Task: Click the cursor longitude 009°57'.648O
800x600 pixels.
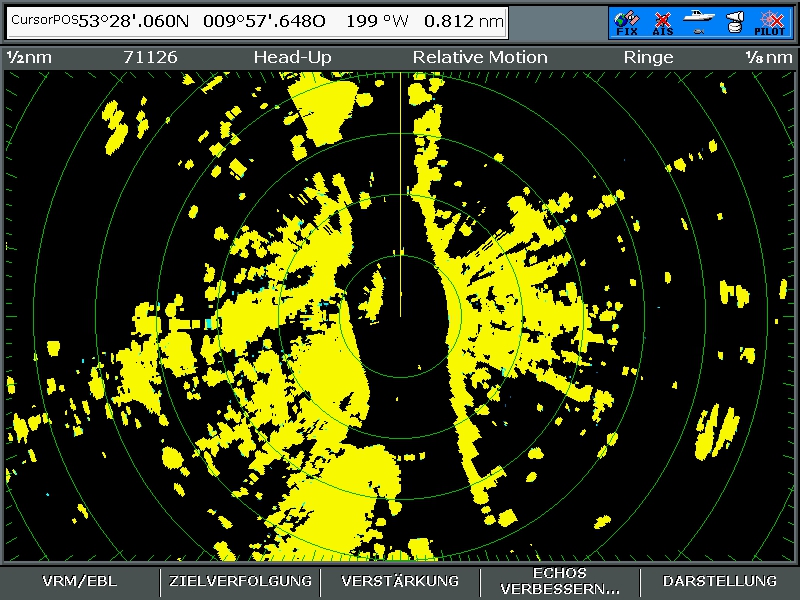Action: pos(264,21)
